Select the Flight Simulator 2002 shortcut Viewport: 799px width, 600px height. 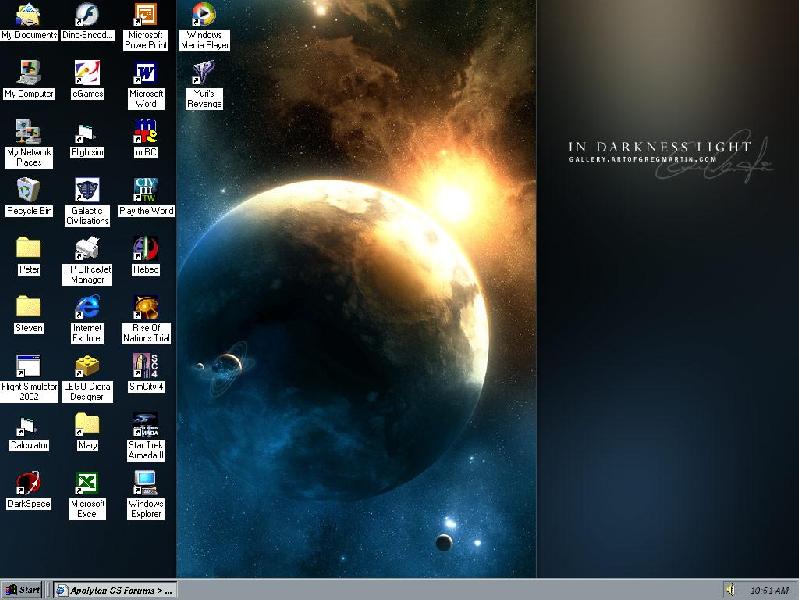28,365
